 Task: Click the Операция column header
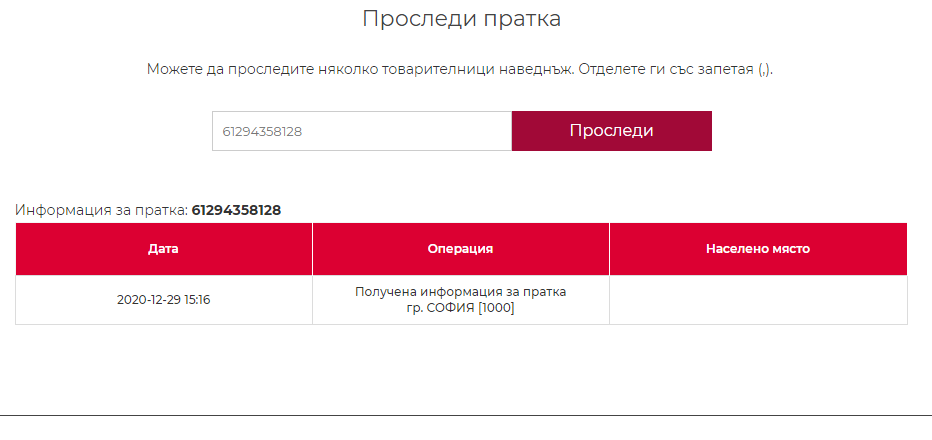460,249
